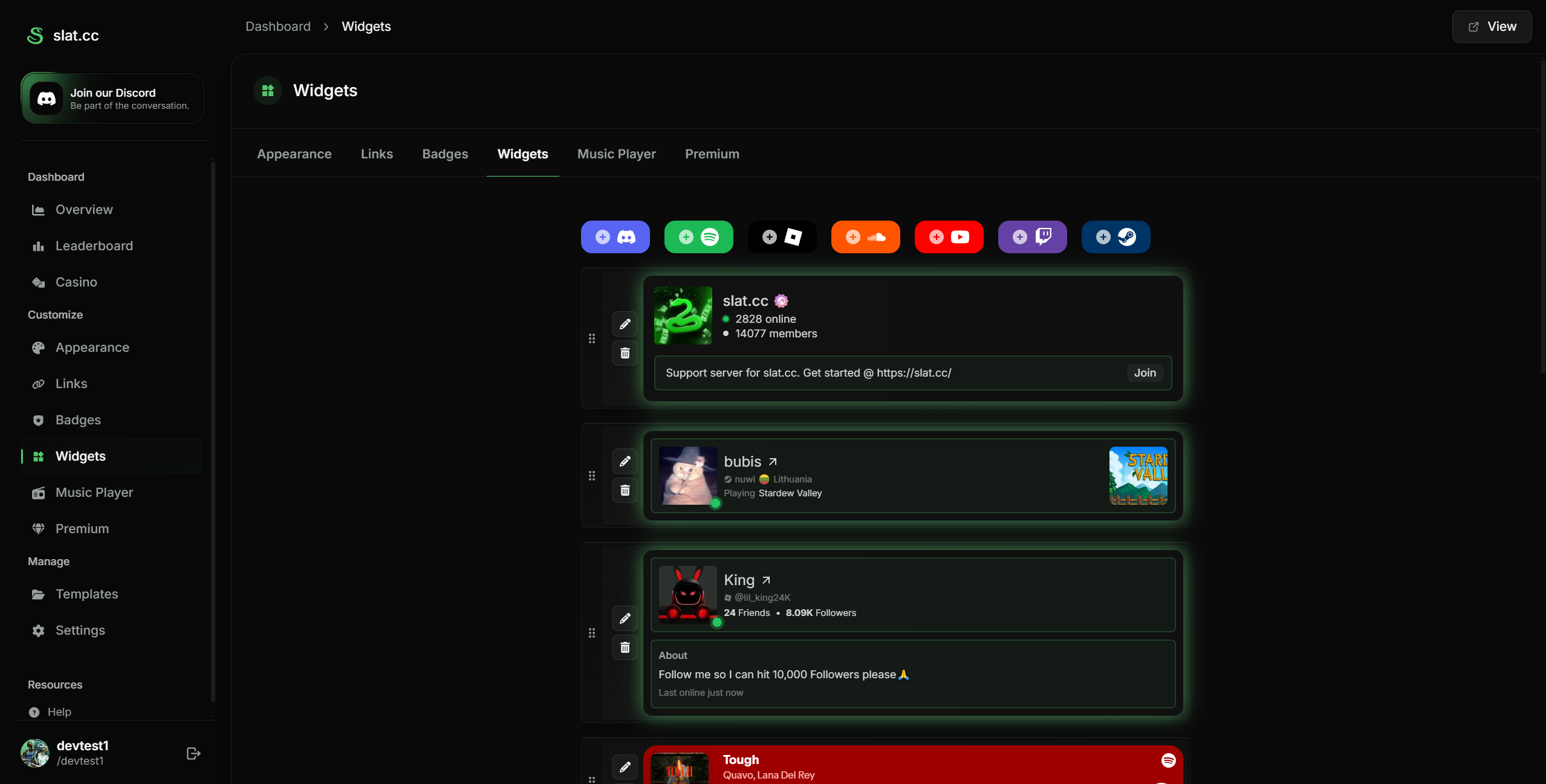Viewport: 1546px width, 784px height.
Task: Click the Spotify logo on Tough widget
Action: pos(1168,760)
